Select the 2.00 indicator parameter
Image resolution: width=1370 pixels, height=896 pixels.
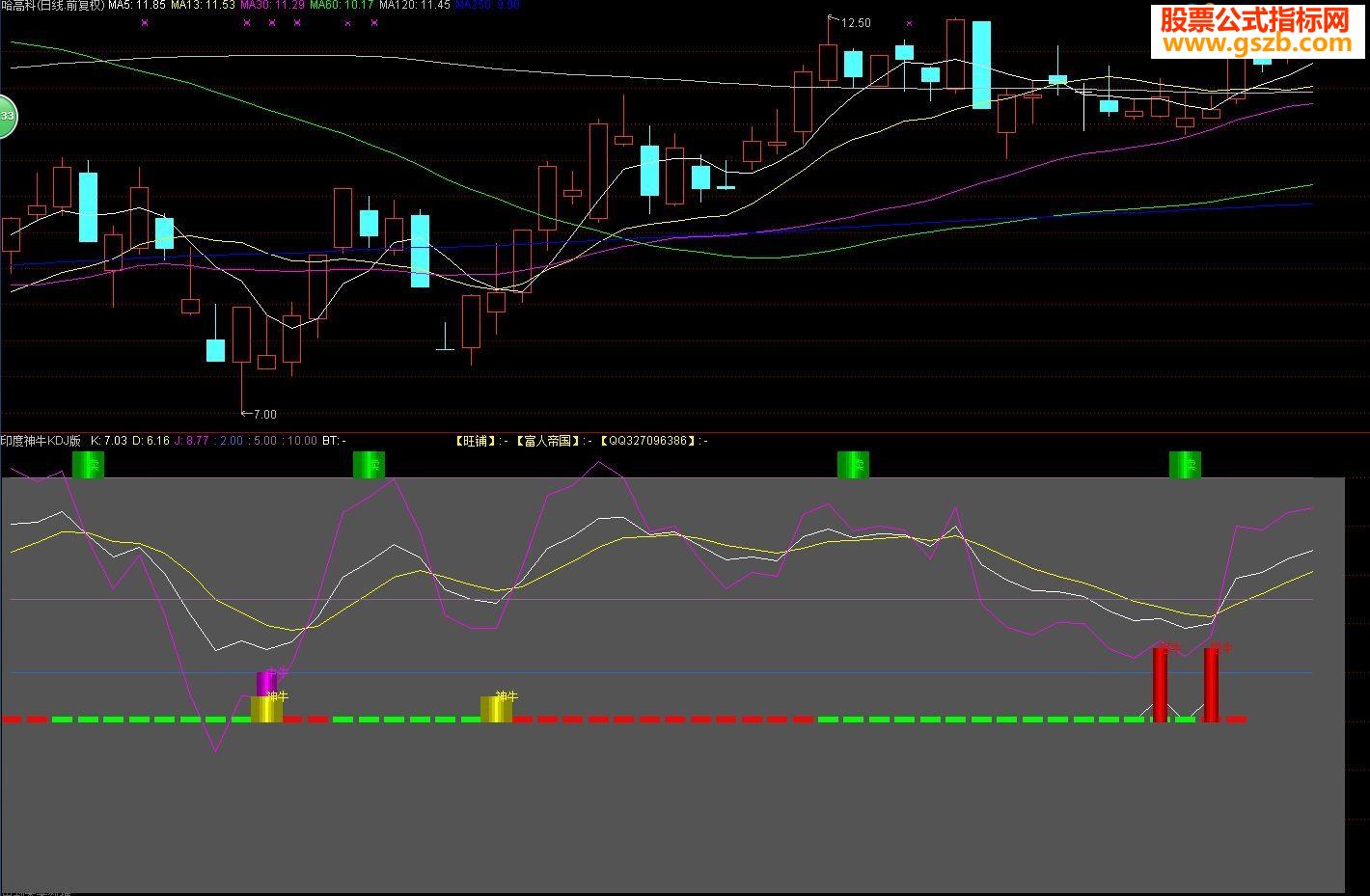tap(232, 441)
